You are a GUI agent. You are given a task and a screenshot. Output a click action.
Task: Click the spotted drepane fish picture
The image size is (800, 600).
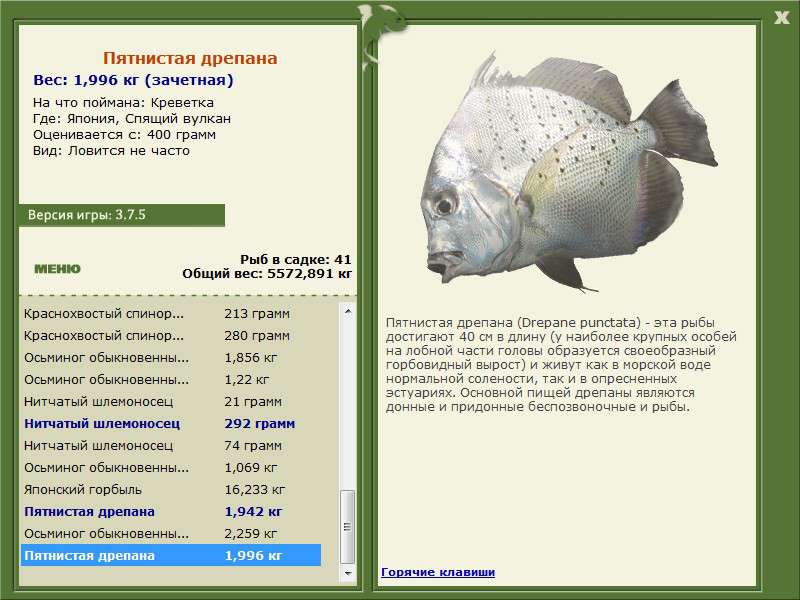pyautogui.click(x=569, y=171)
